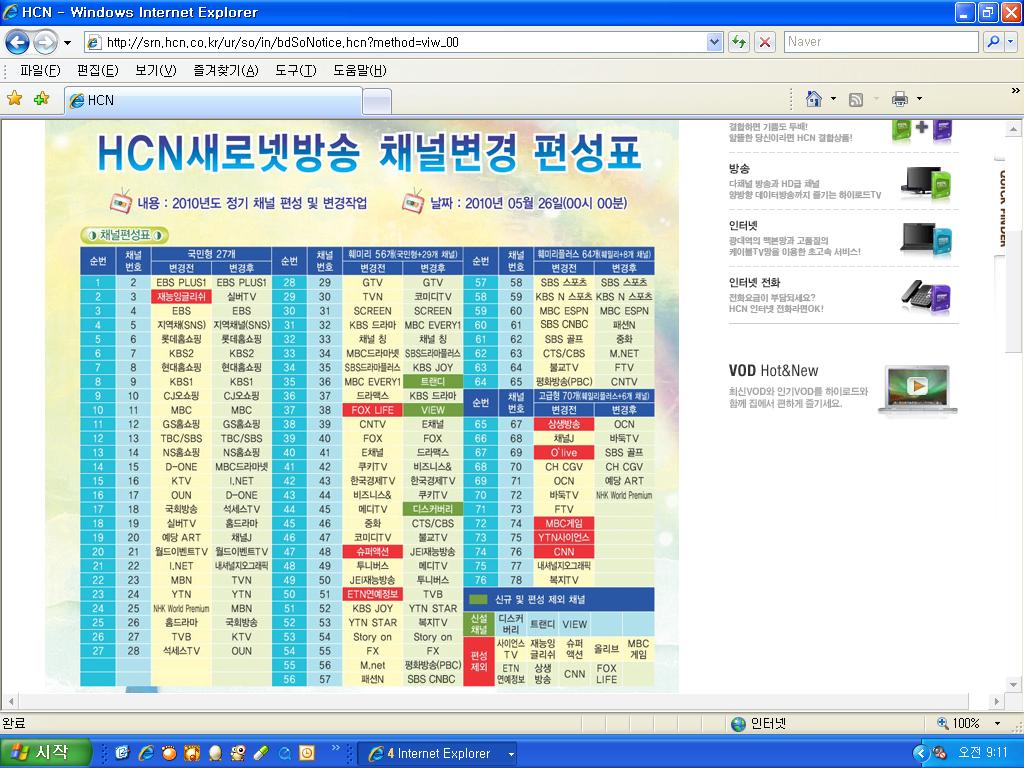The image size is (1024, 768).
Task: Open the zoom level dropdown next to 100%
Action: point(997,724)
